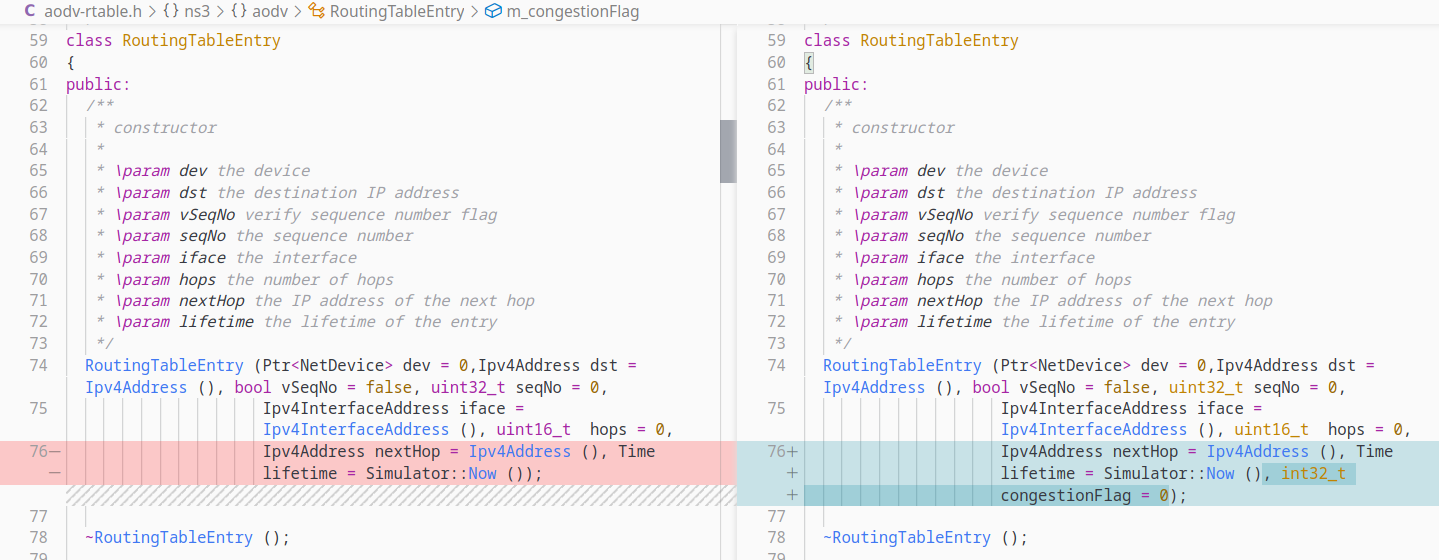The height and width of the screenshot is (560, 1439).
Task: Click 'class RoutingTableEntry' on line 59 of modified pane
Action: coord(911,41)
